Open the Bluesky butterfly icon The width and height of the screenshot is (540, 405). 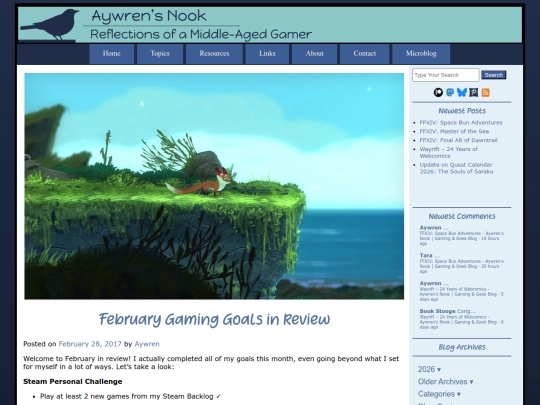[x=462, y=92]
